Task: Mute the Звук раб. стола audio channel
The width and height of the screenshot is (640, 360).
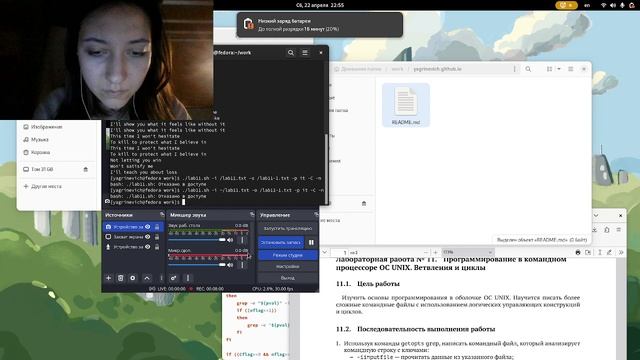Action: (x=230, y=240)
